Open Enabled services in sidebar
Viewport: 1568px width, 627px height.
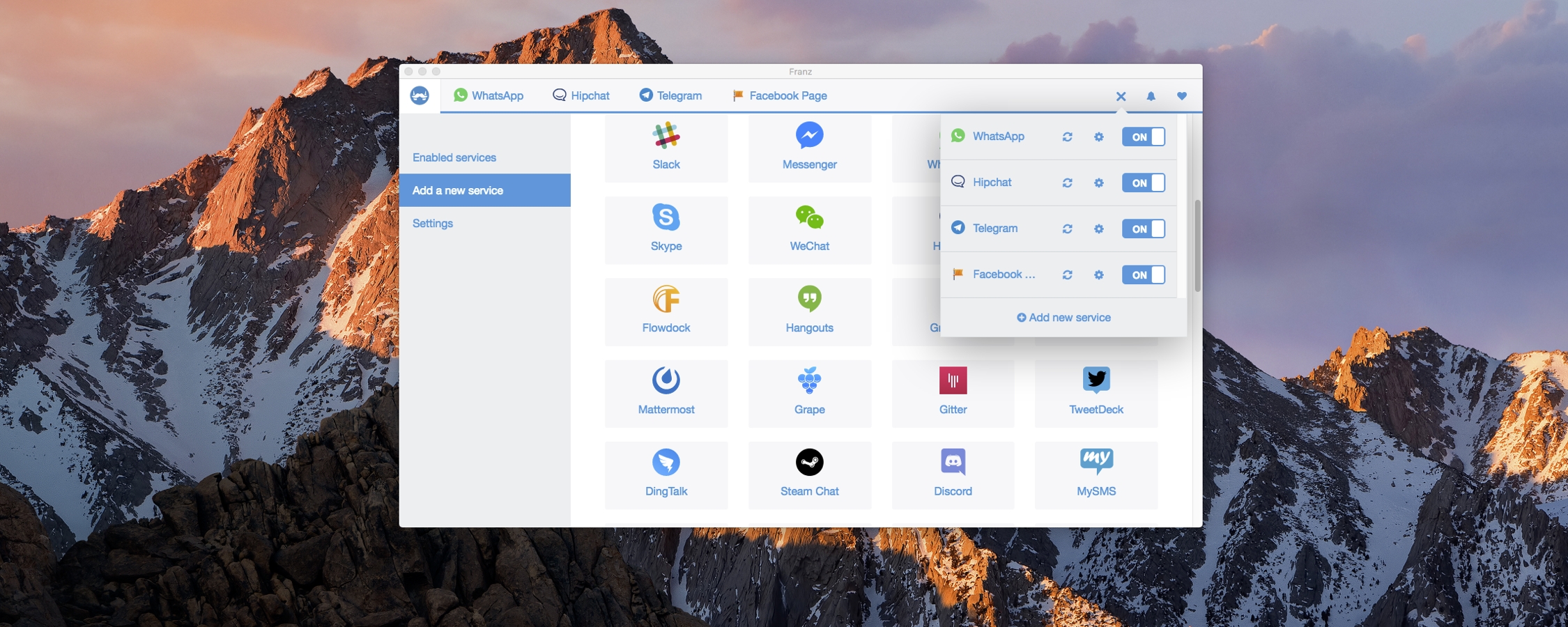point(454,157)
